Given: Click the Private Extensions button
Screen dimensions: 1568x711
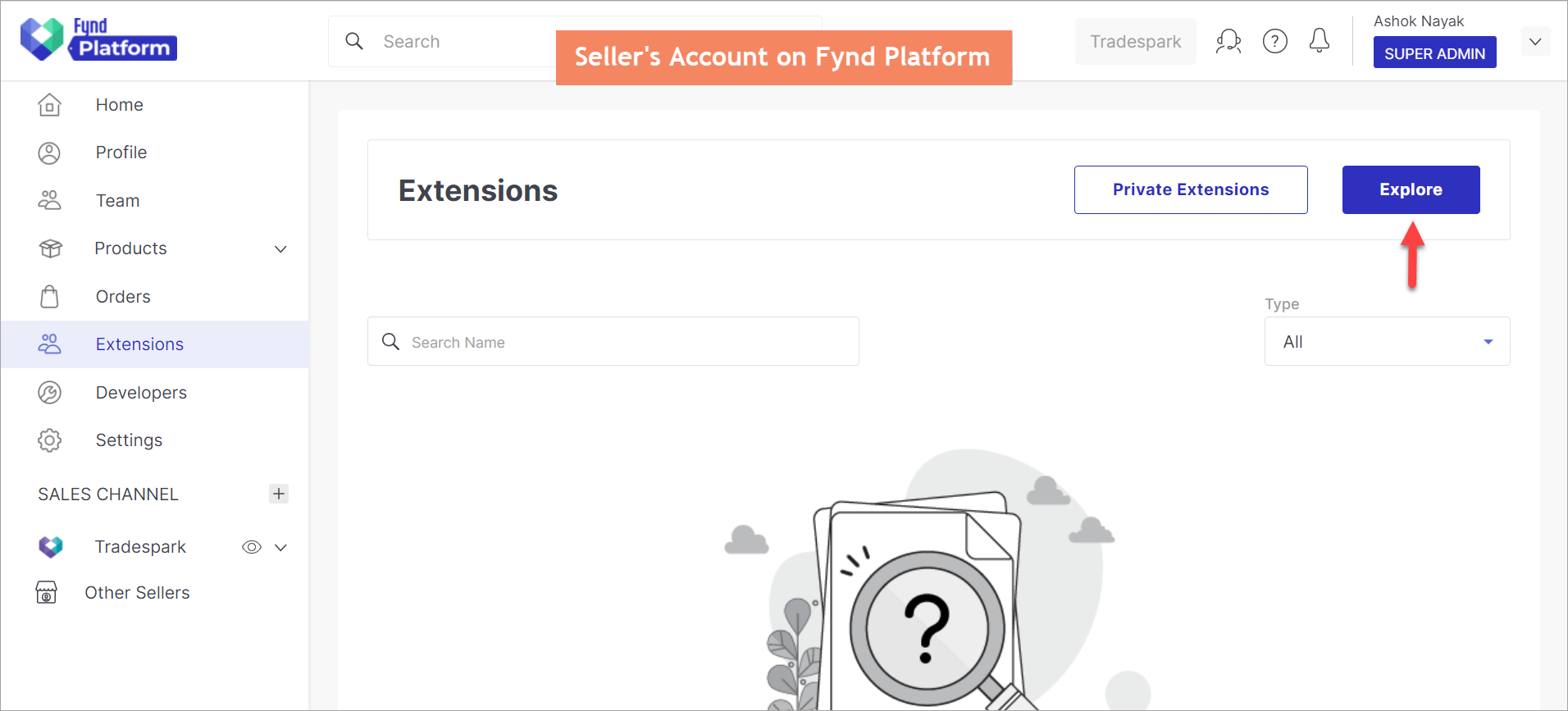Looking at the screenshot, I should (1191, 189).
